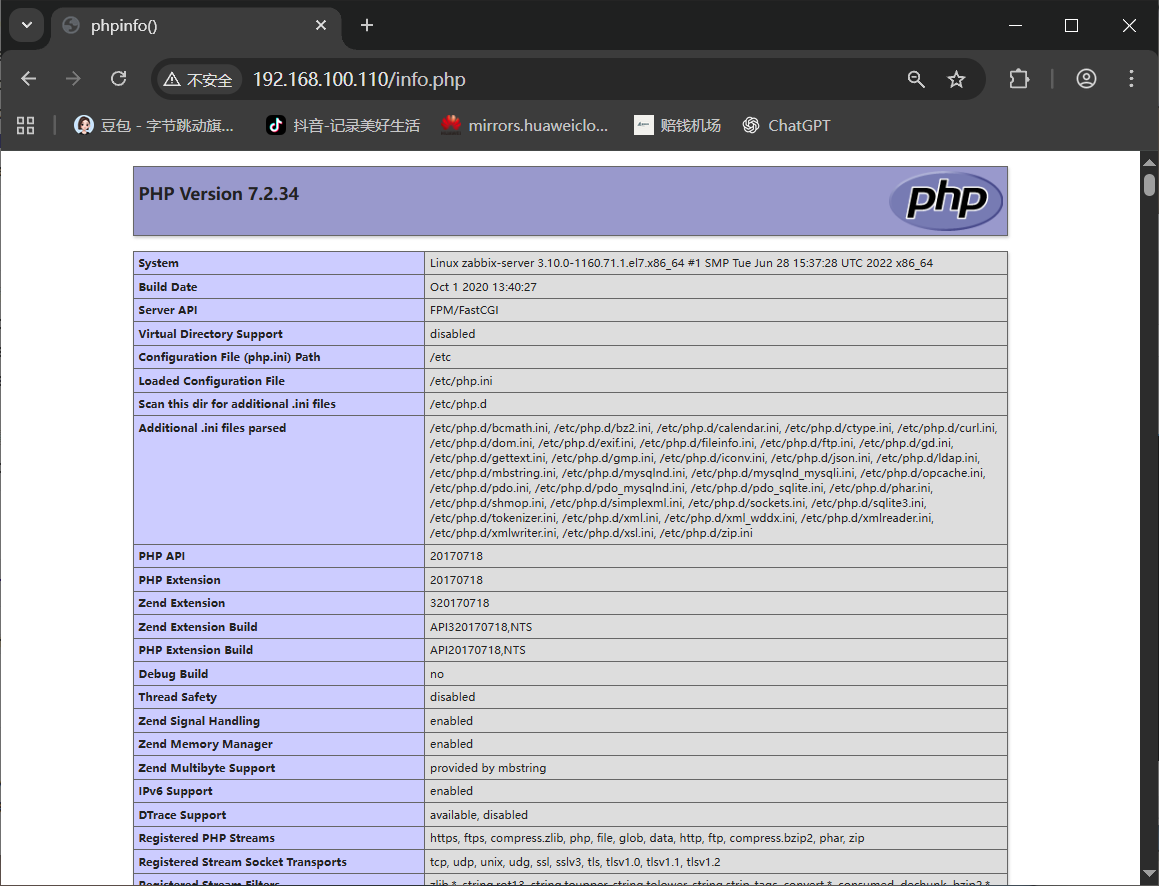Minimize the Chrome window
This screenshot has width=1159, height=886.
pyautogui.click(x=1016, y=25)
